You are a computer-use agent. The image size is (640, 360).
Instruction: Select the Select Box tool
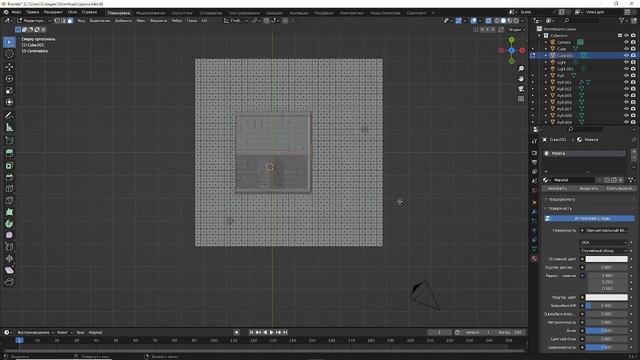[x=9, y=42]
